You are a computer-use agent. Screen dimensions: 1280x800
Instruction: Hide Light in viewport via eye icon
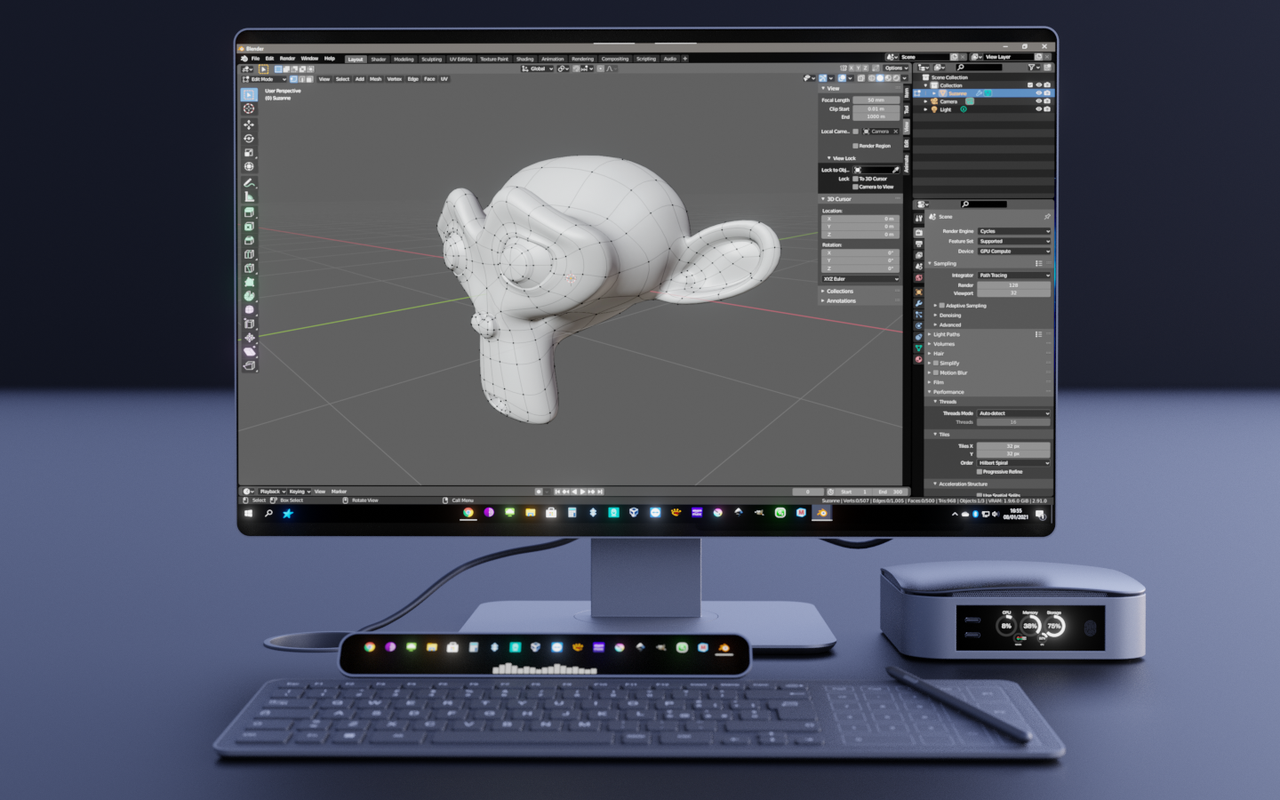coord(1039,109)
